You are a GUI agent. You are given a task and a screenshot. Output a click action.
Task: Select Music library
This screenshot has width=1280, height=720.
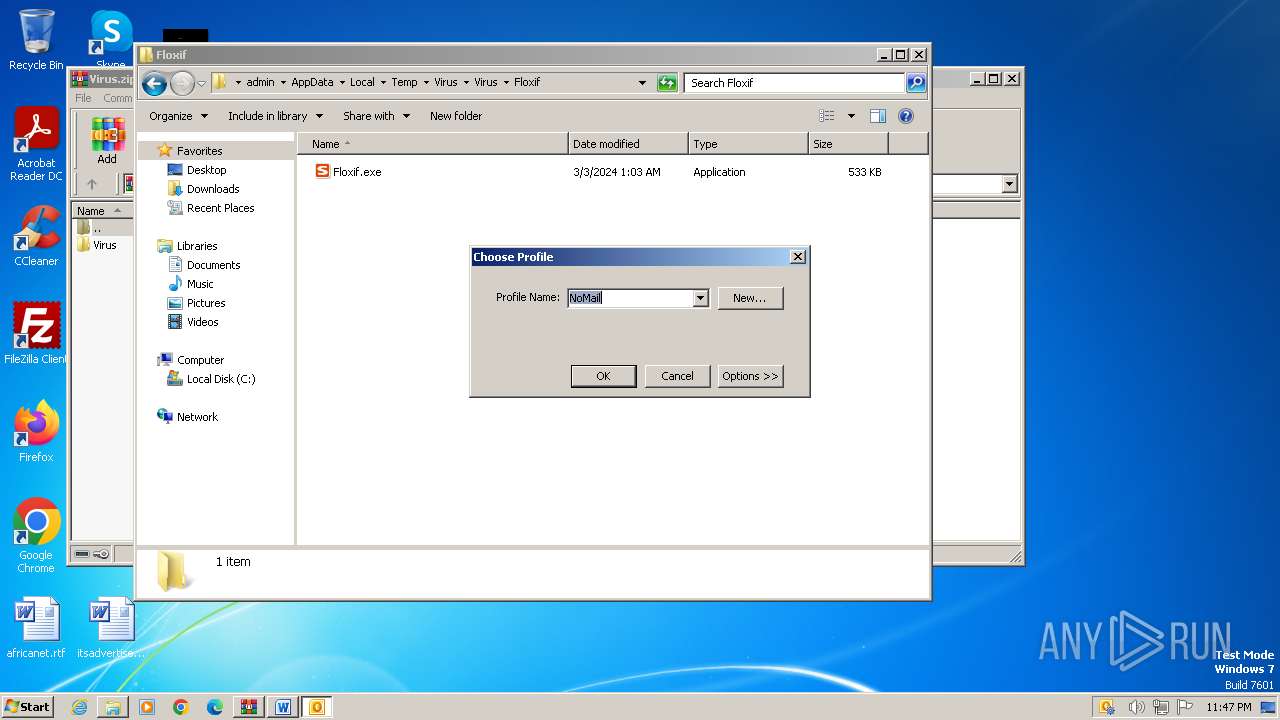200,284
